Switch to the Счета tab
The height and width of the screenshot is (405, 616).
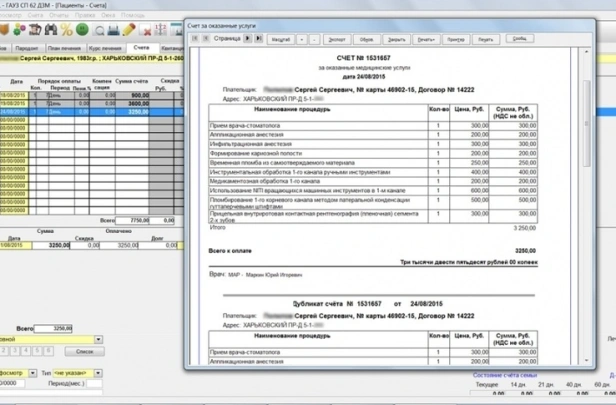click(140, 47)
